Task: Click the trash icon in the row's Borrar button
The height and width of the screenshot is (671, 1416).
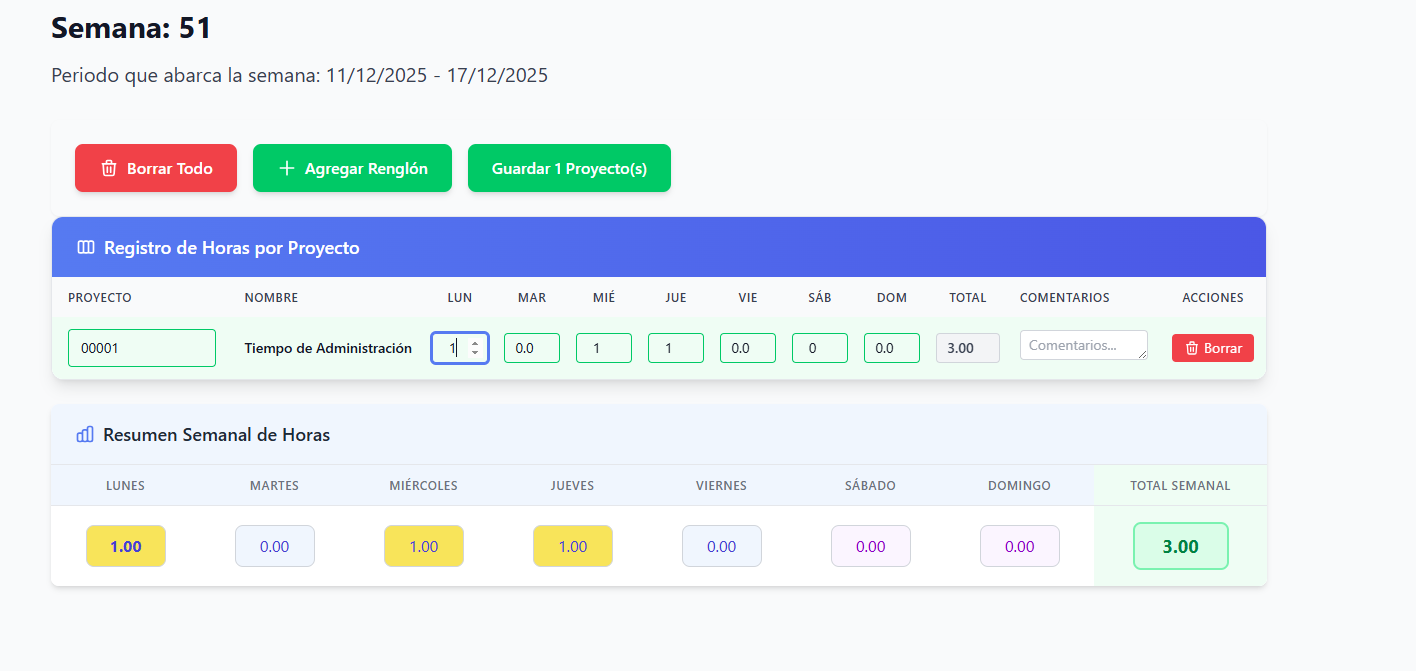Action: (1191, 348)
